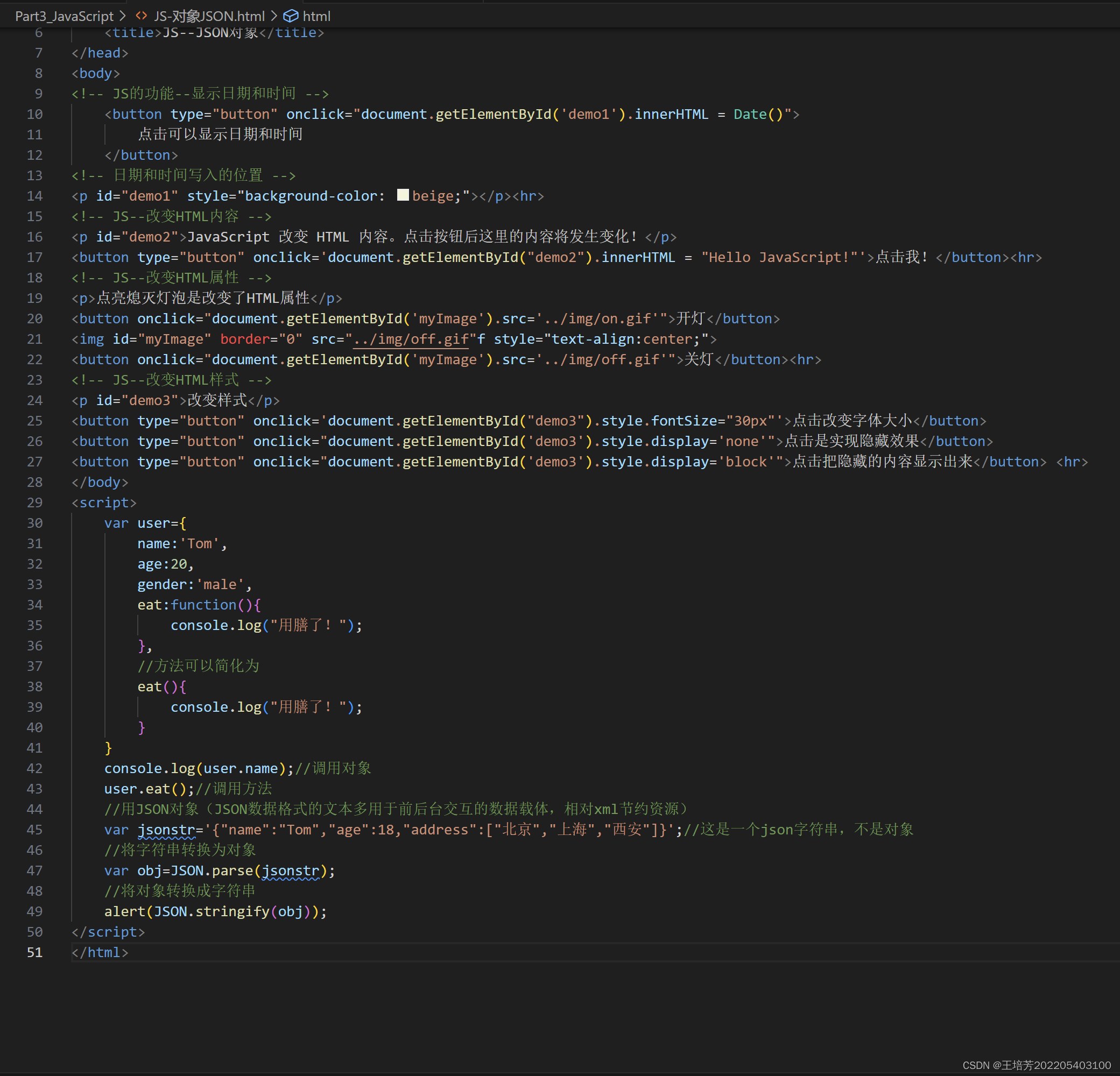Image resolution: width=1120 pixels, height=1076 pixels.
Task: Expand chevron after JS-对象JSON.html breadcrumb
Action: pyautogui.click(x=274, y=16)
